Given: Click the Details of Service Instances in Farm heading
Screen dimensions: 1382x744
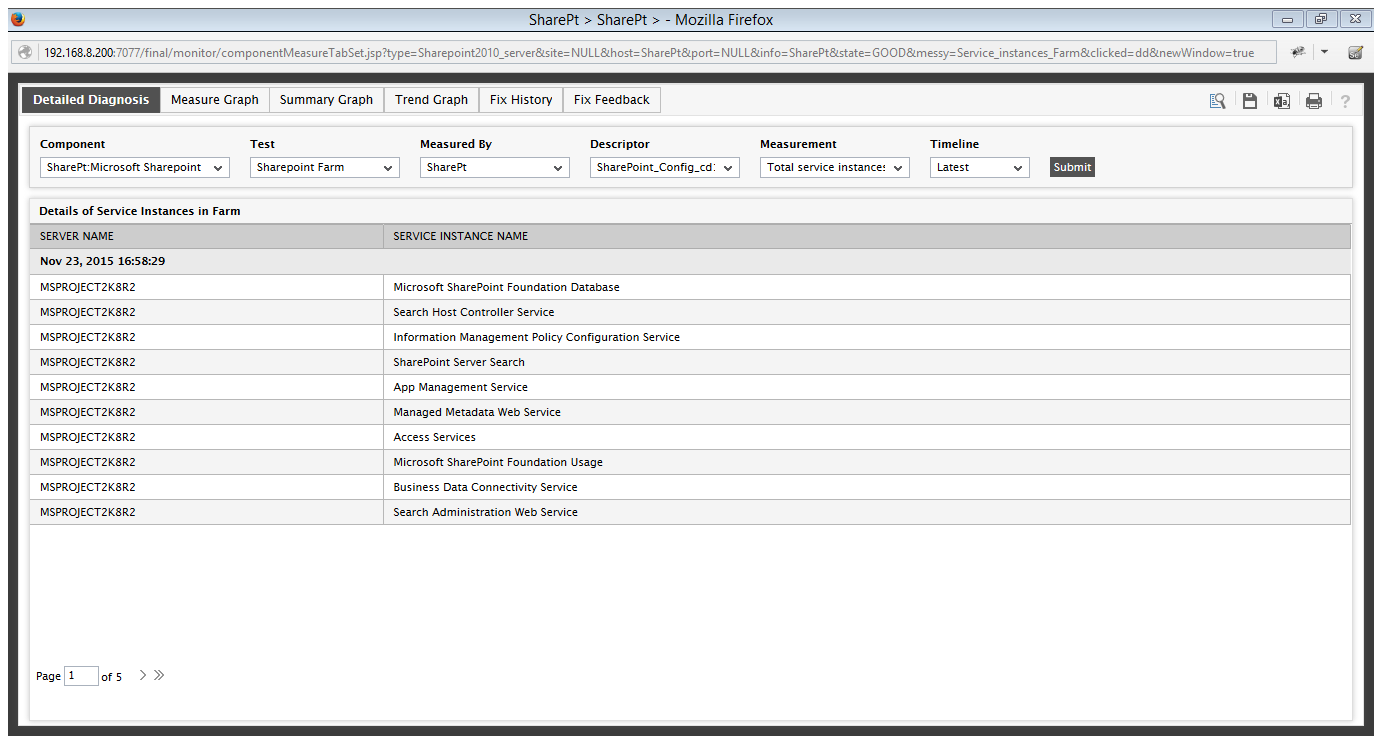Looking at the screenshot, I should coord(139,211).
